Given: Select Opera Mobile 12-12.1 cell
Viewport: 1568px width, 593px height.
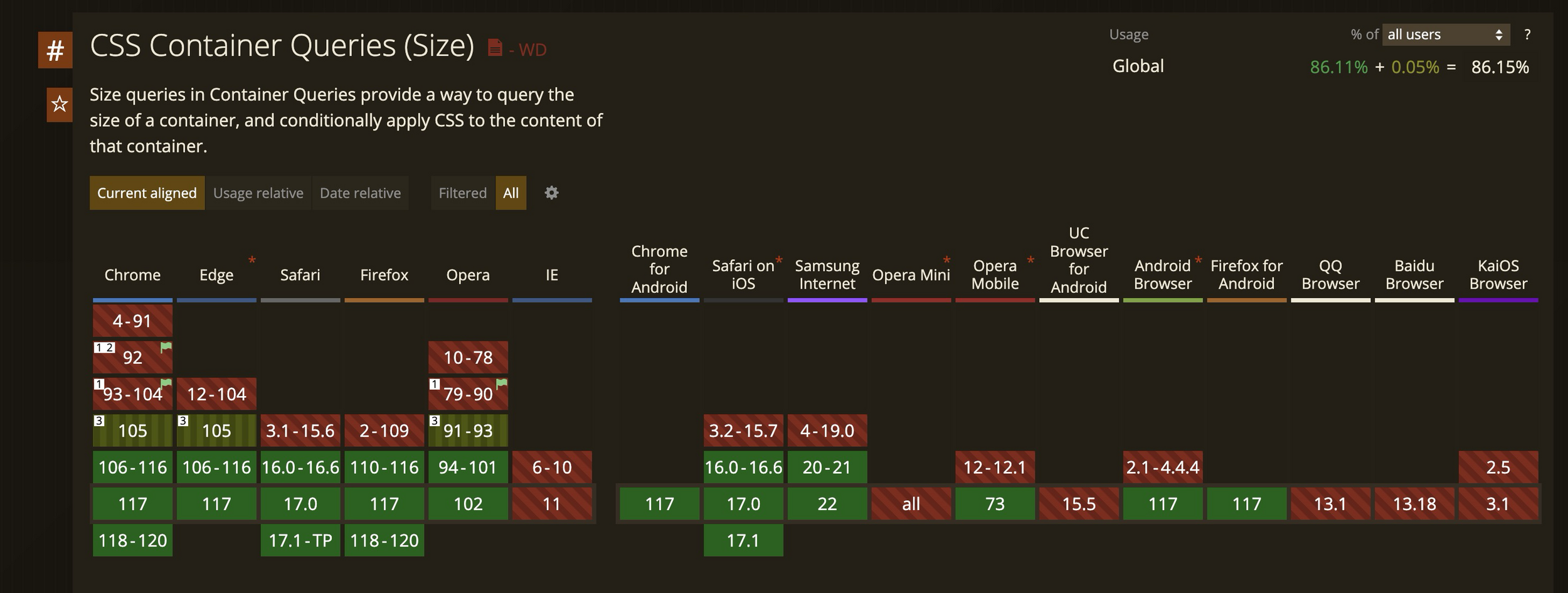Looking at the screenshot, I should (x=995, y=467).
